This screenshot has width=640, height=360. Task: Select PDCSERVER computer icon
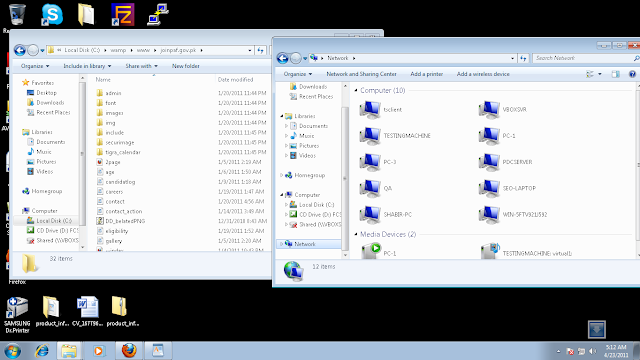click(x=505, y=162)
